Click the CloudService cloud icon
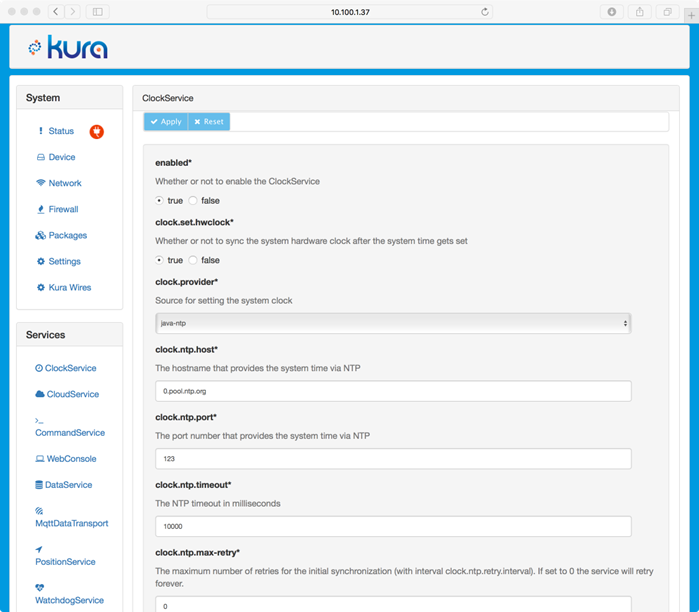This screenshot has width=699, height=612. (40, 394)
